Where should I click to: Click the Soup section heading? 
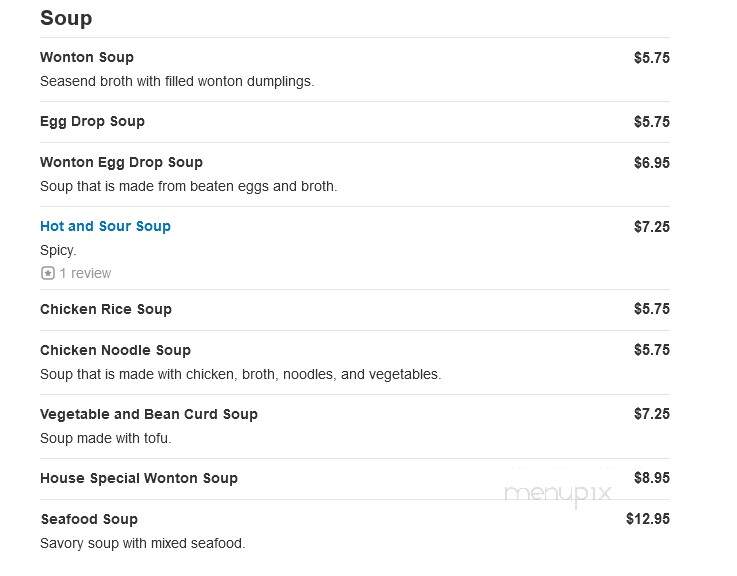point(66,18)
